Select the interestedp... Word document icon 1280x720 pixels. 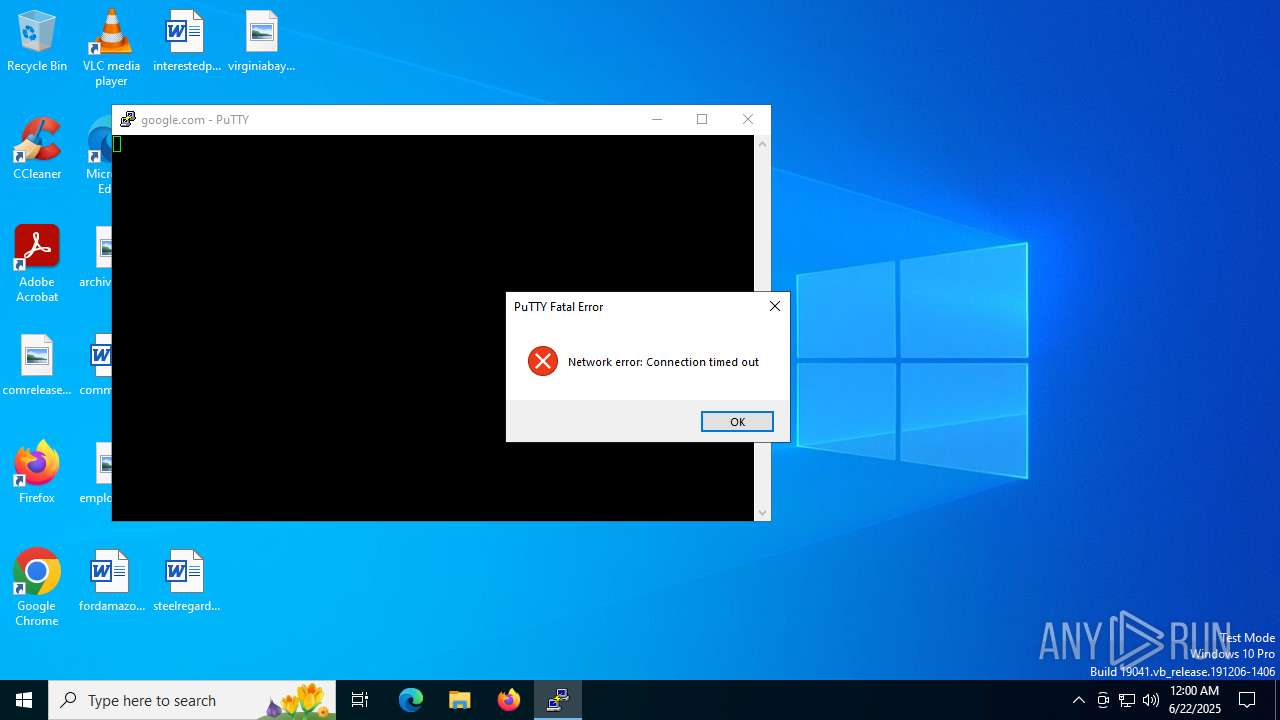tap(186, 42)
